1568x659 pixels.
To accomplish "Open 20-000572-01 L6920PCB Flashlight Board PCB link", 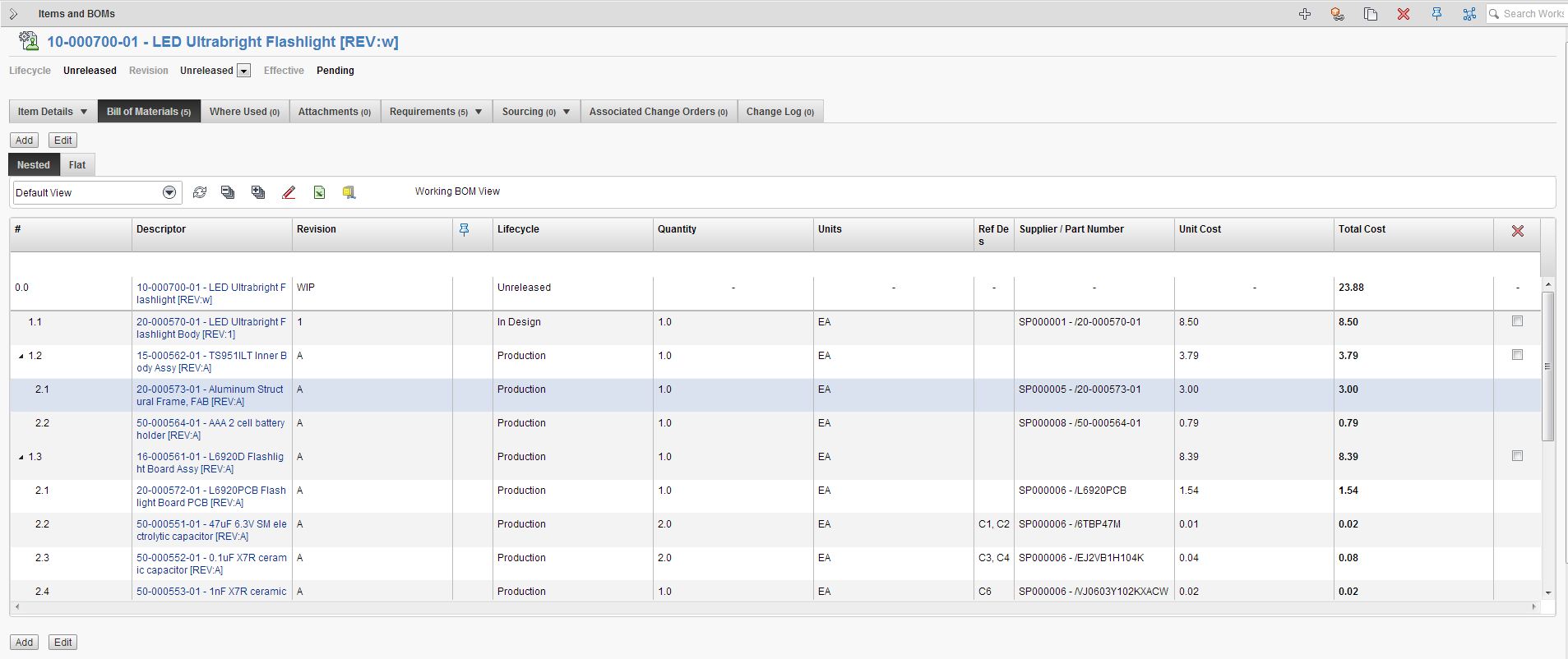I will coord(211,496).
